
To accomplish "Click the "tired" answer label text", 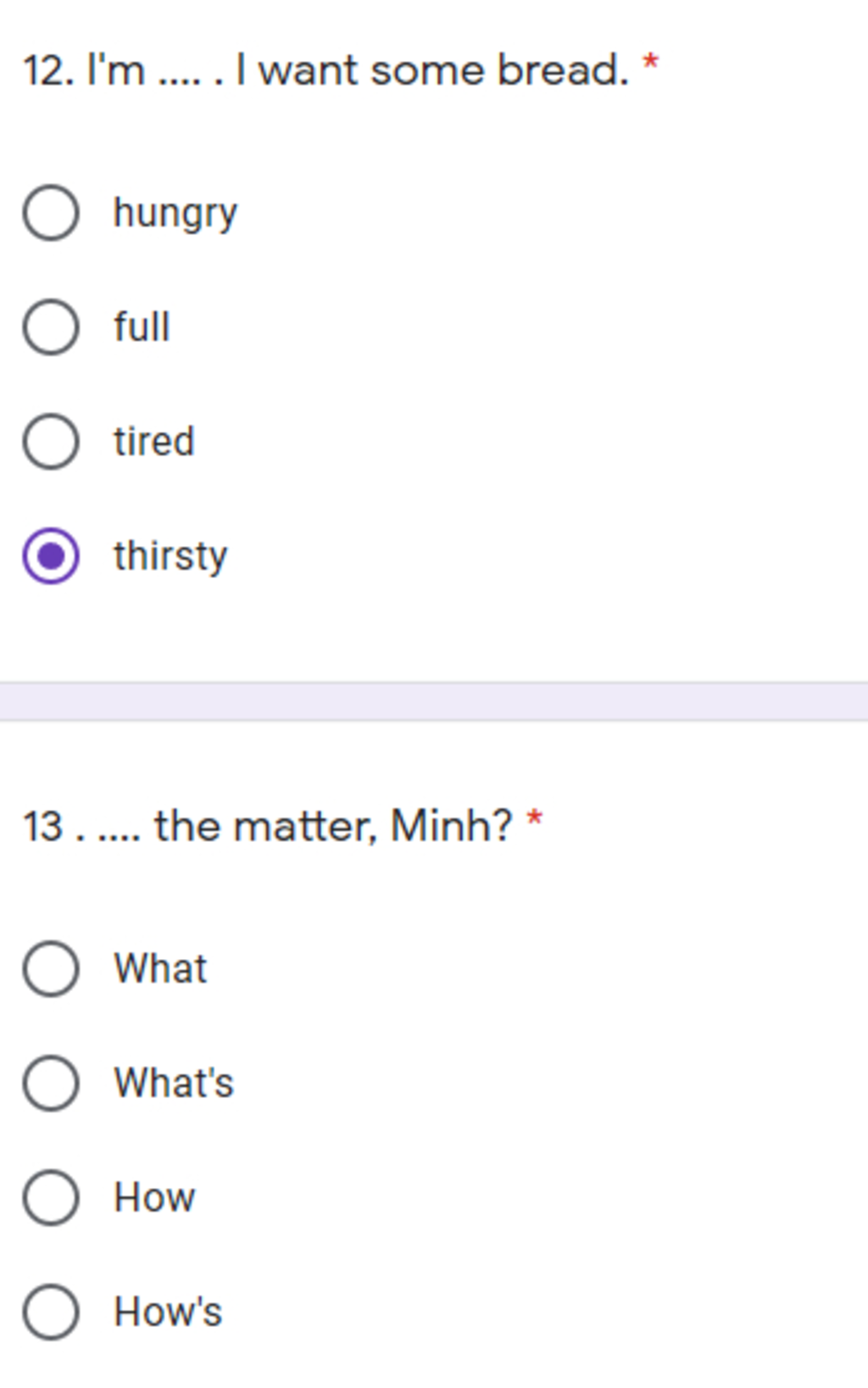I will click(154, 441).
